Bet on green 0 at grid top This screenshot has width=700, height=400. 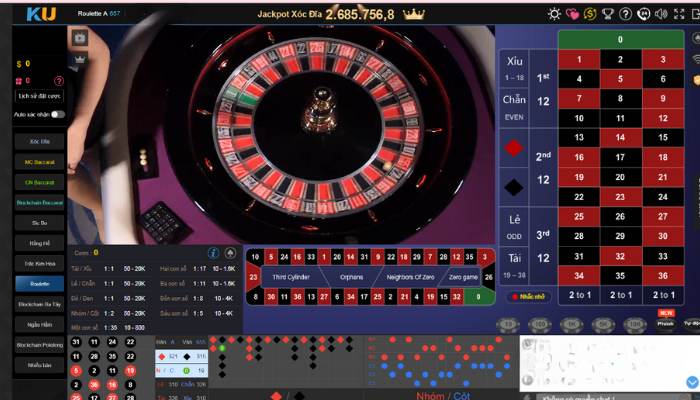[x=621, y=39]
